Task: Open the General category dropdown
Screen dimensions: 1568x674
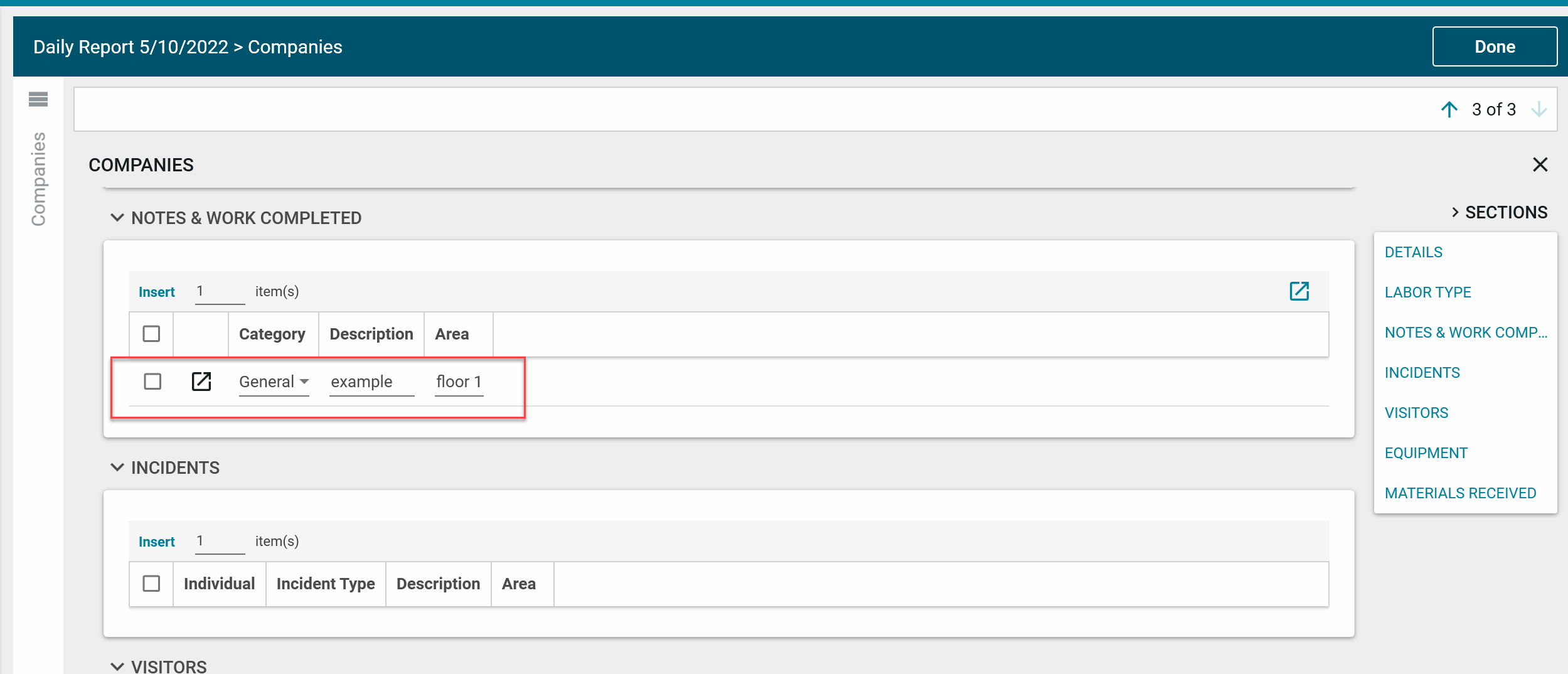Action: click(274, 382)
